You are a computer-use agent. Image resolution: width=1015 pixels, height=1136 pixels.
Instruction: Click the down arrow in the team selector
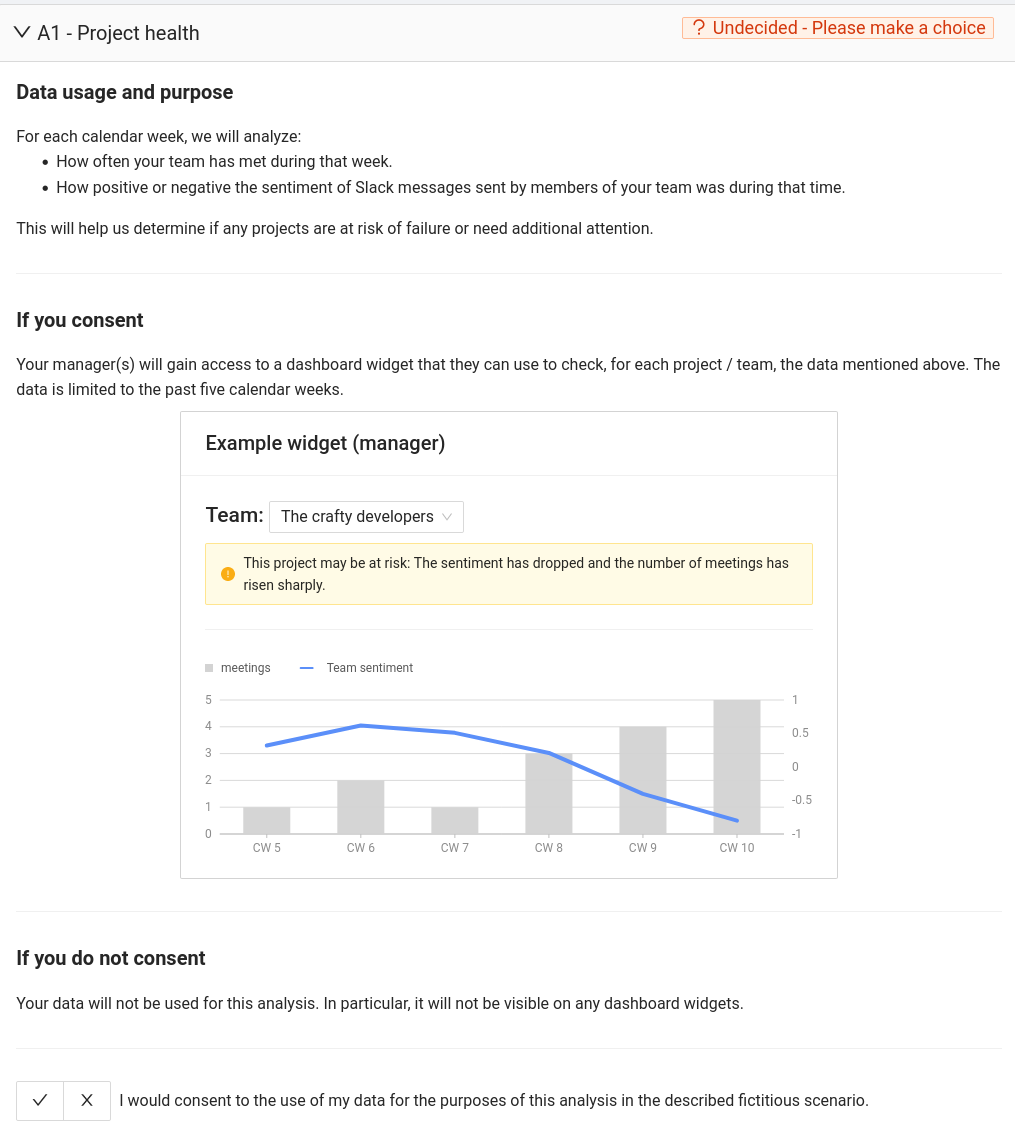point(447,517)
